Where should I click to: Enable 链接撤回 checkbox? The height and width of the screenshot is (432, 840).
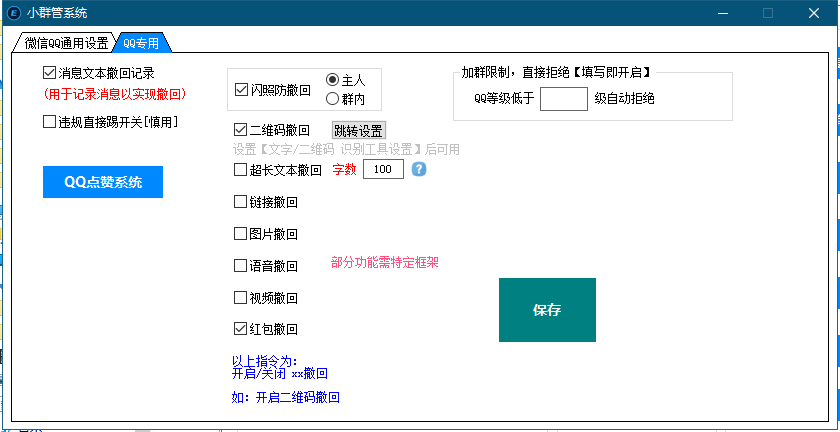(x=266, y=202)
